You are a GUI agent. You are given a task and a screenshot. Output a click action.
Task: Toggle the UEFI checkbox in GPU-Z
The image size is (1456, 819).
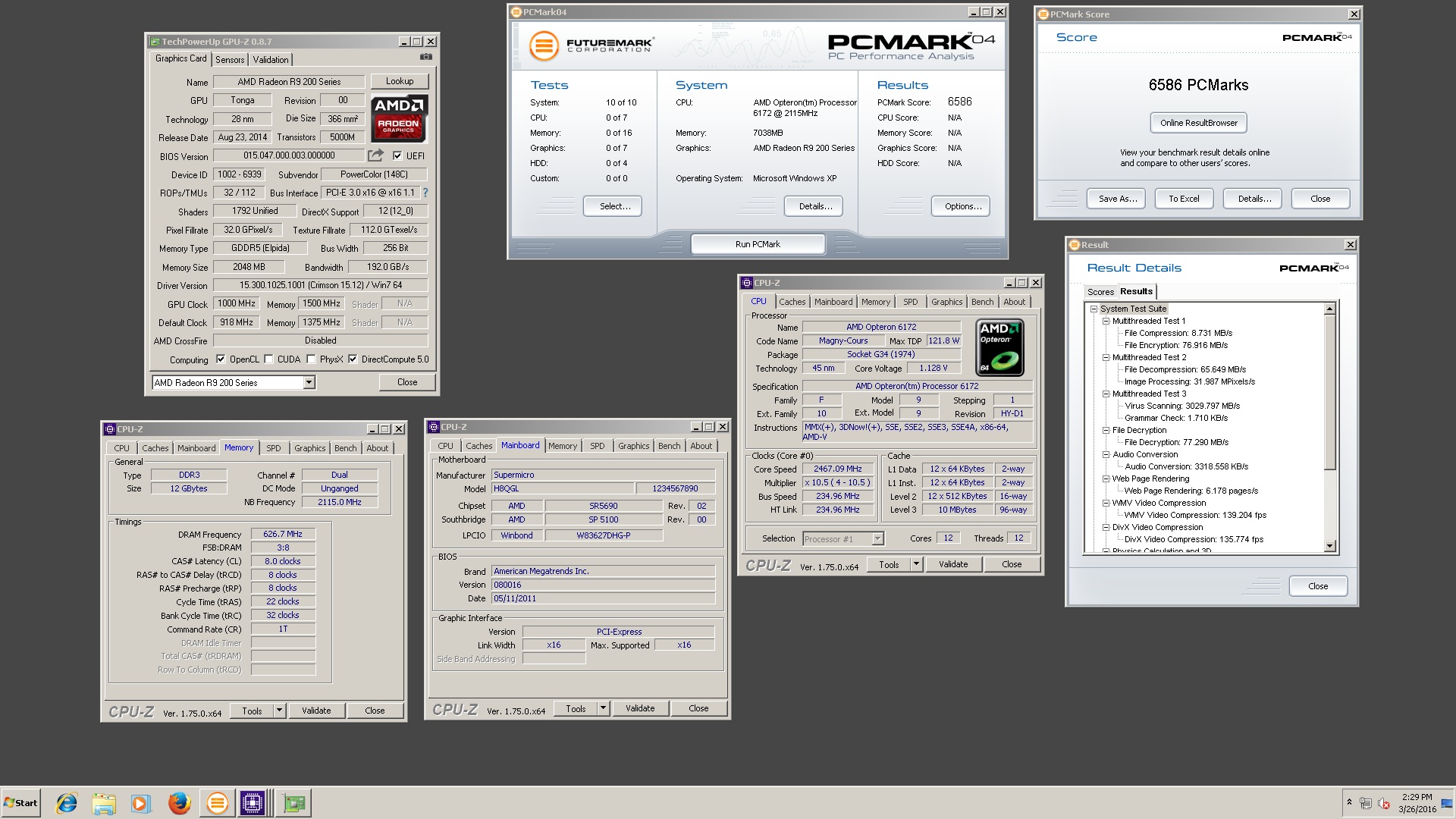pos(397,155)
